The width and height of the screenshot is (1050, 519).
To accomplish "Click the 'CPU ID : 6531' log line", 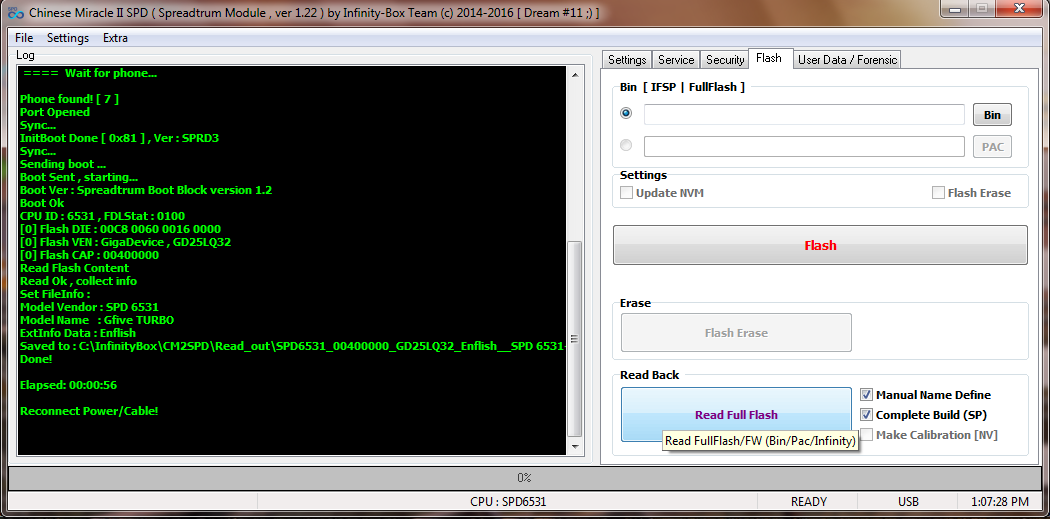I will coord(102,216).
